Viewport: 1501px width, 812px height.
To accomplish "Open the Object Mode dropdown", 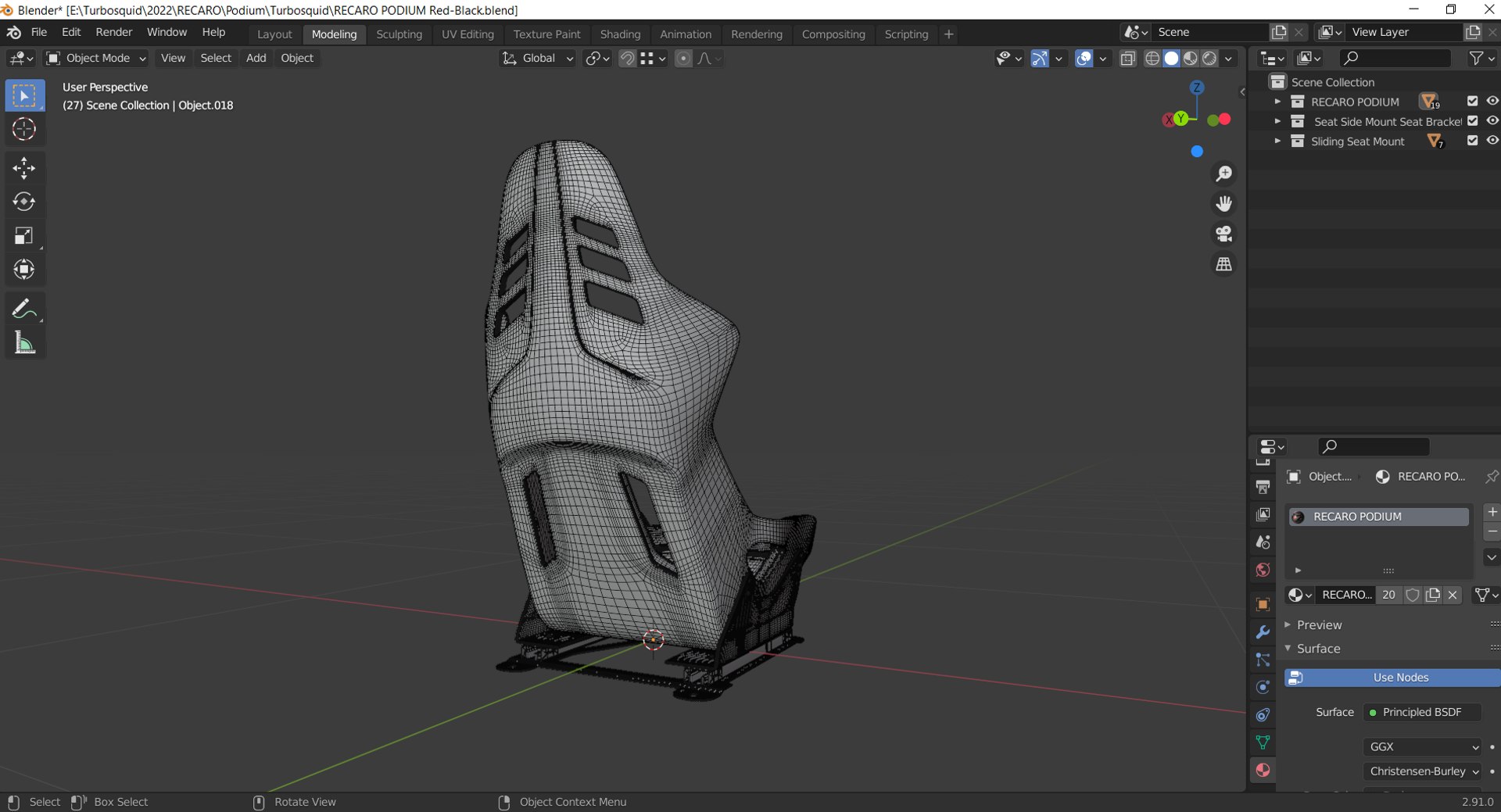I will coord(96,58).
